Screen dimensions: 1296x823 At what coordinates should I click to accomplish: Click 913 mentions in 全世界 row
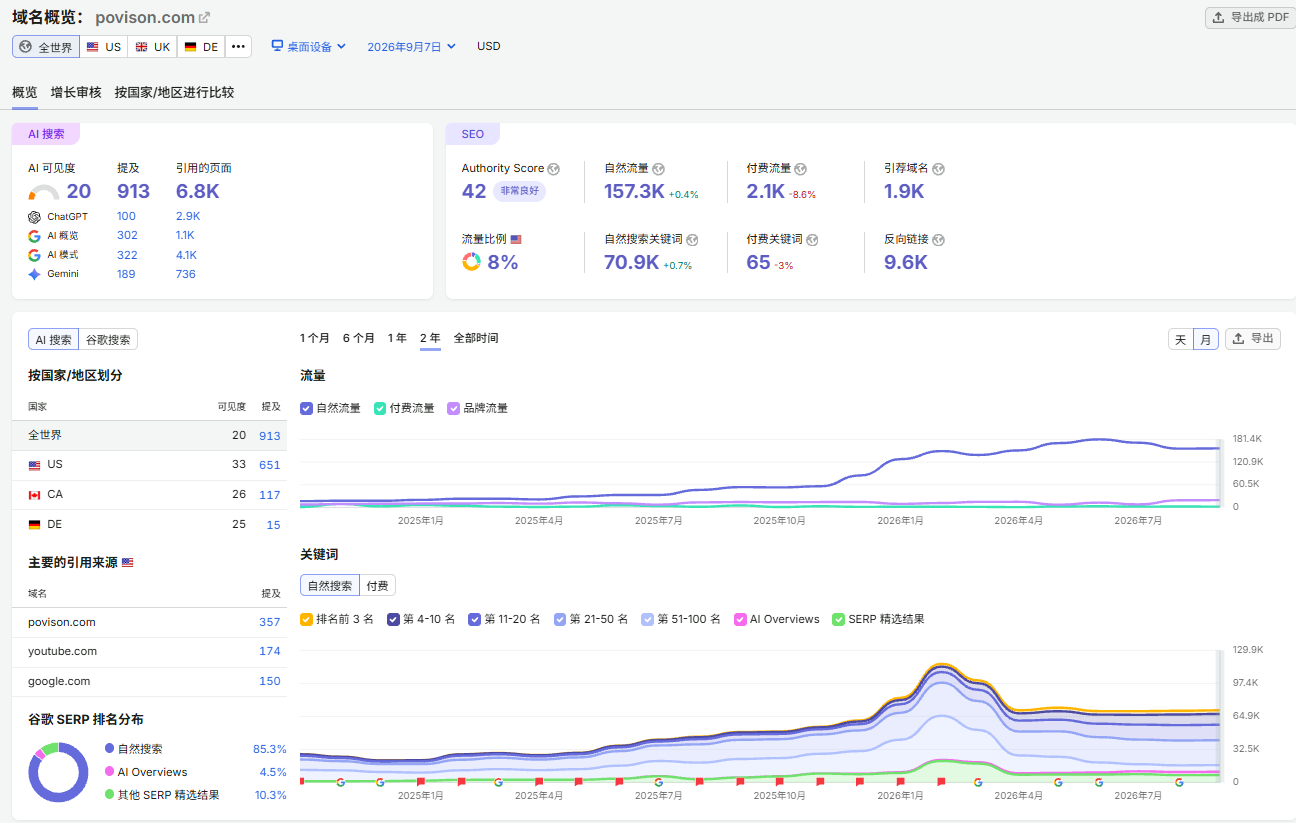coord(270,436)
